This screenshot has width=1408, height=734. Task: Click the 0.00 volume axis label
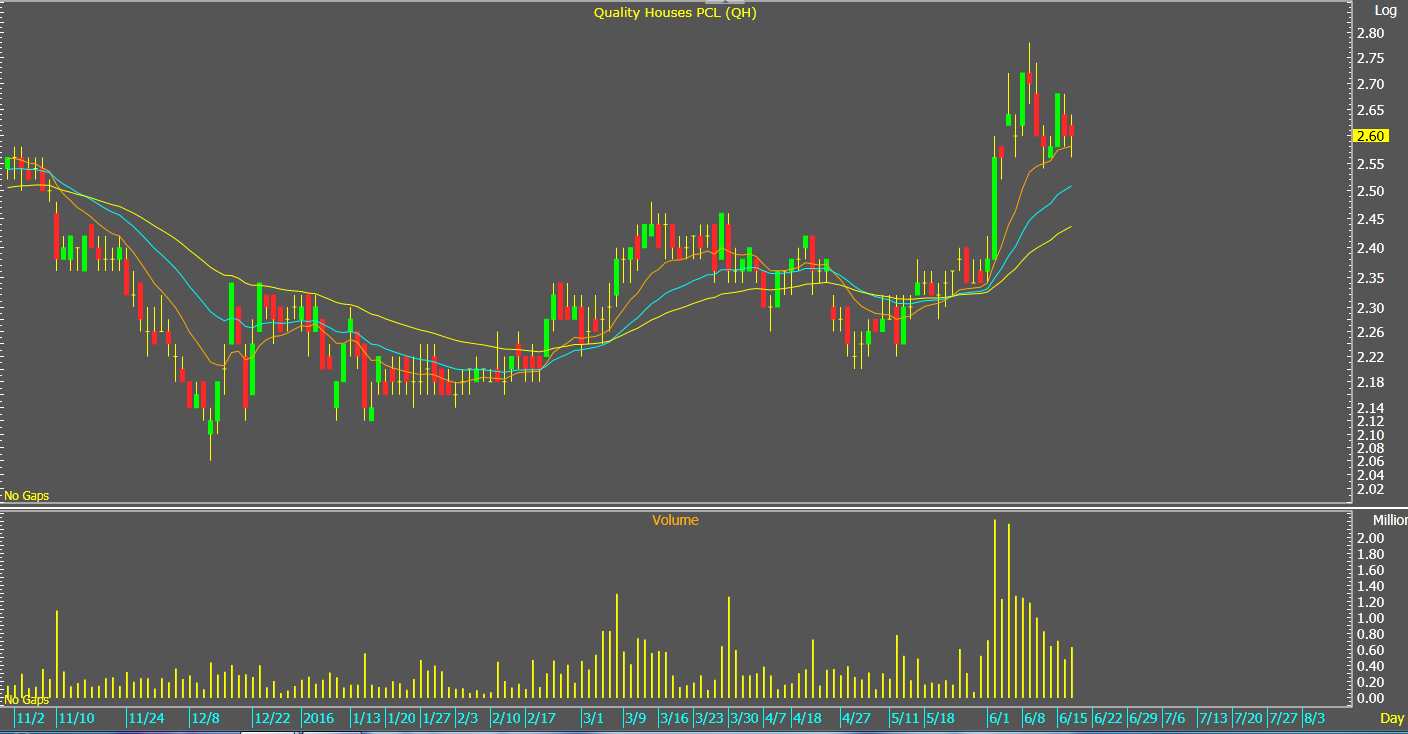1370,698
